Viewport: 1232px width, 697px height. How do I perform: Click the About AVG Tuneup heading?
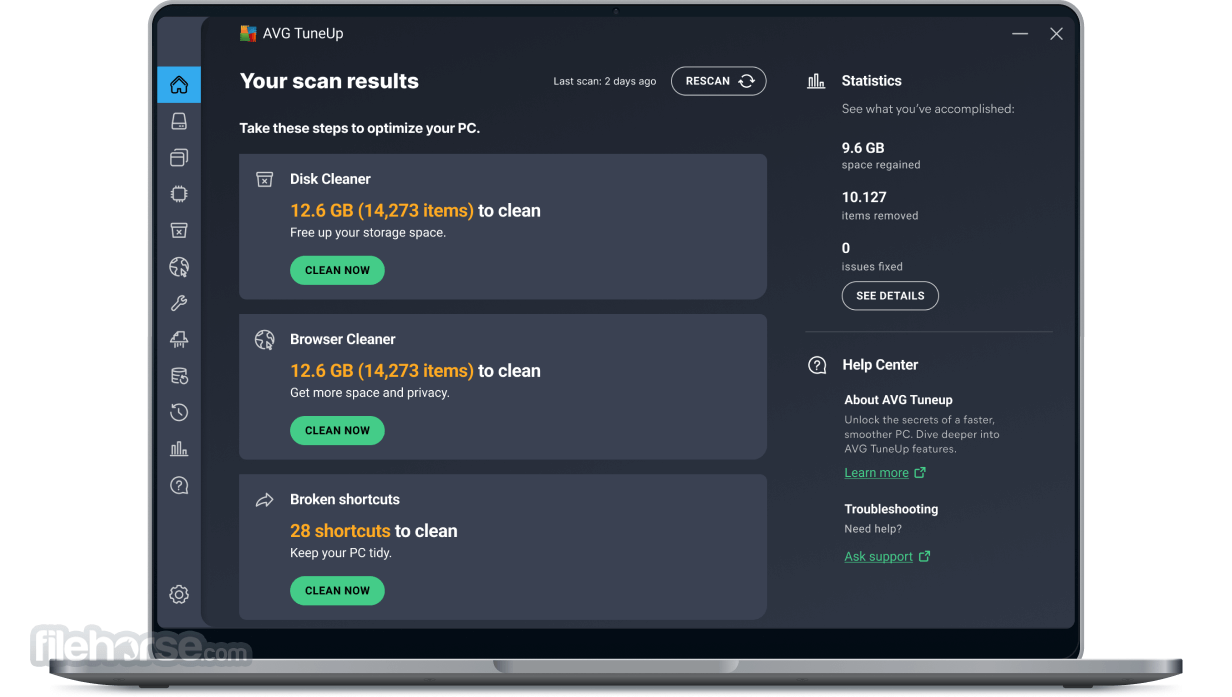tap(898, 400)
